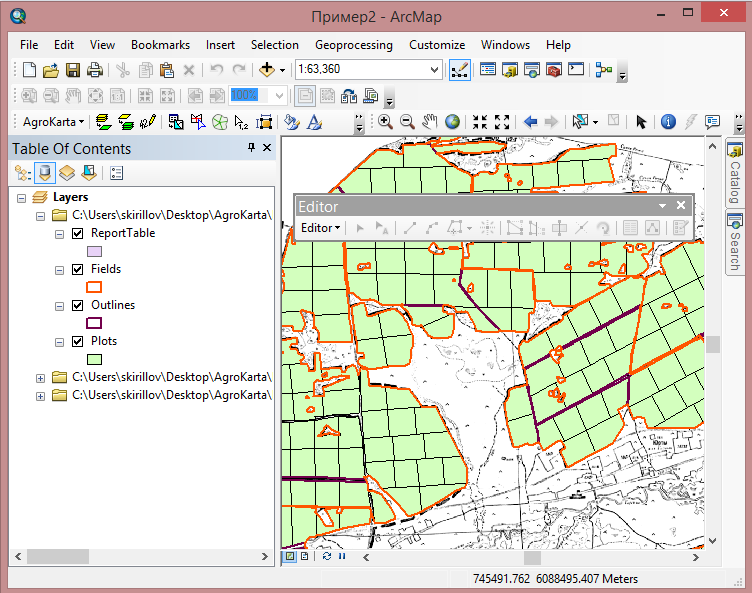Image resolution: width=752 pixels, height=593 pixels.
Task: Click the Plots layer green symbol swatch
Action: 95,359
